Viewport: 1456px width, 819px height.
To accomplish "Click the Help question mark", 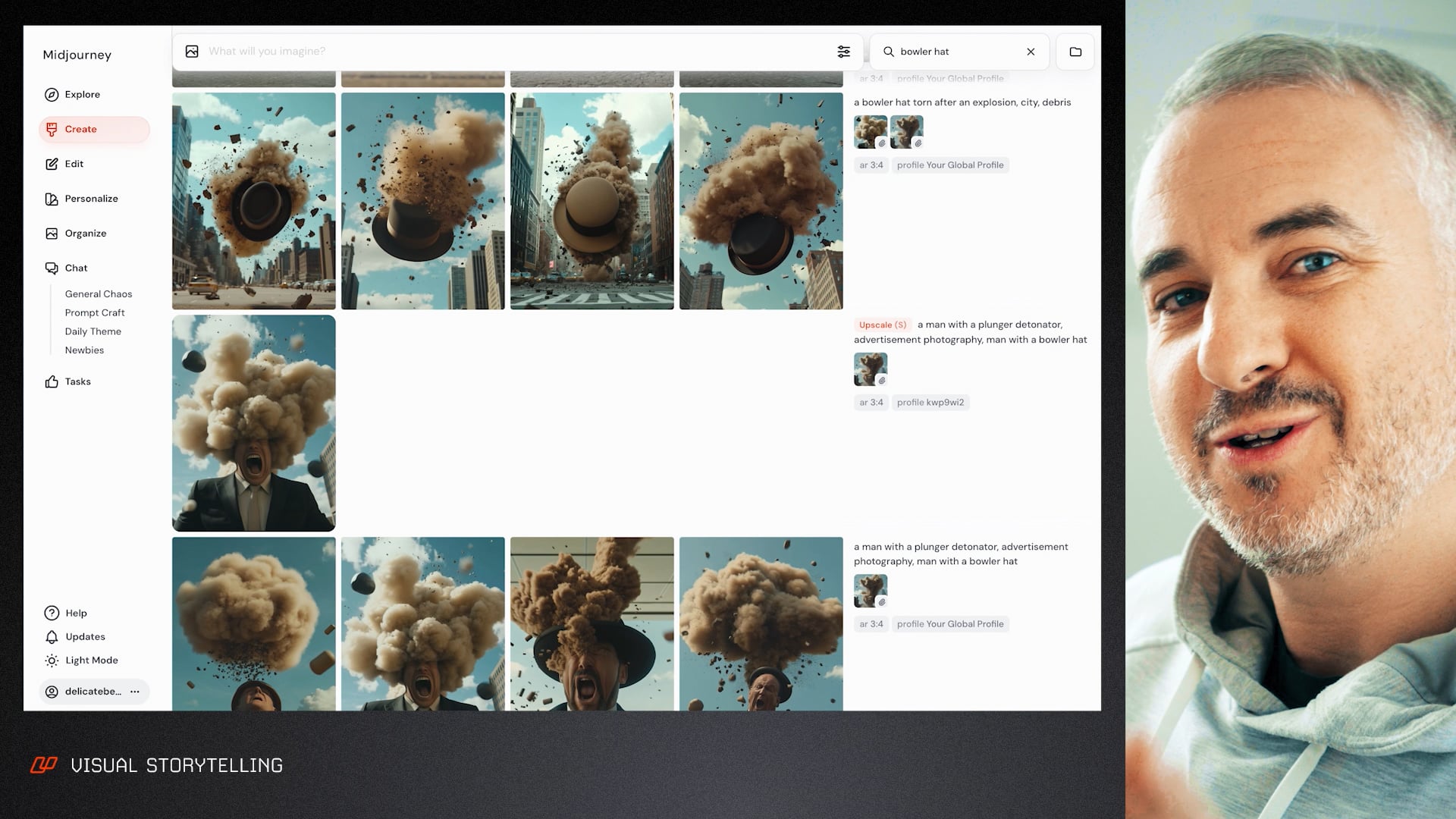I will point(51,613).
